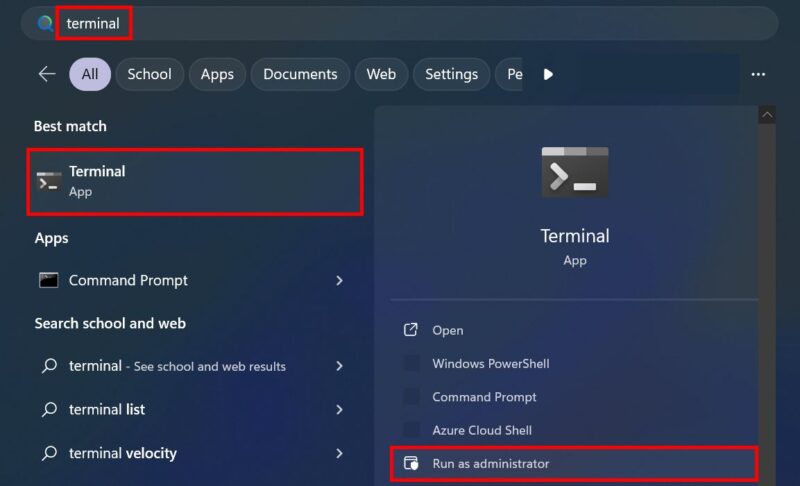This screenshot has height=486, width=800.
Task: Select the cut-off "Pe" filter tab
Action: pyautogui.click(x=510, y=74)
